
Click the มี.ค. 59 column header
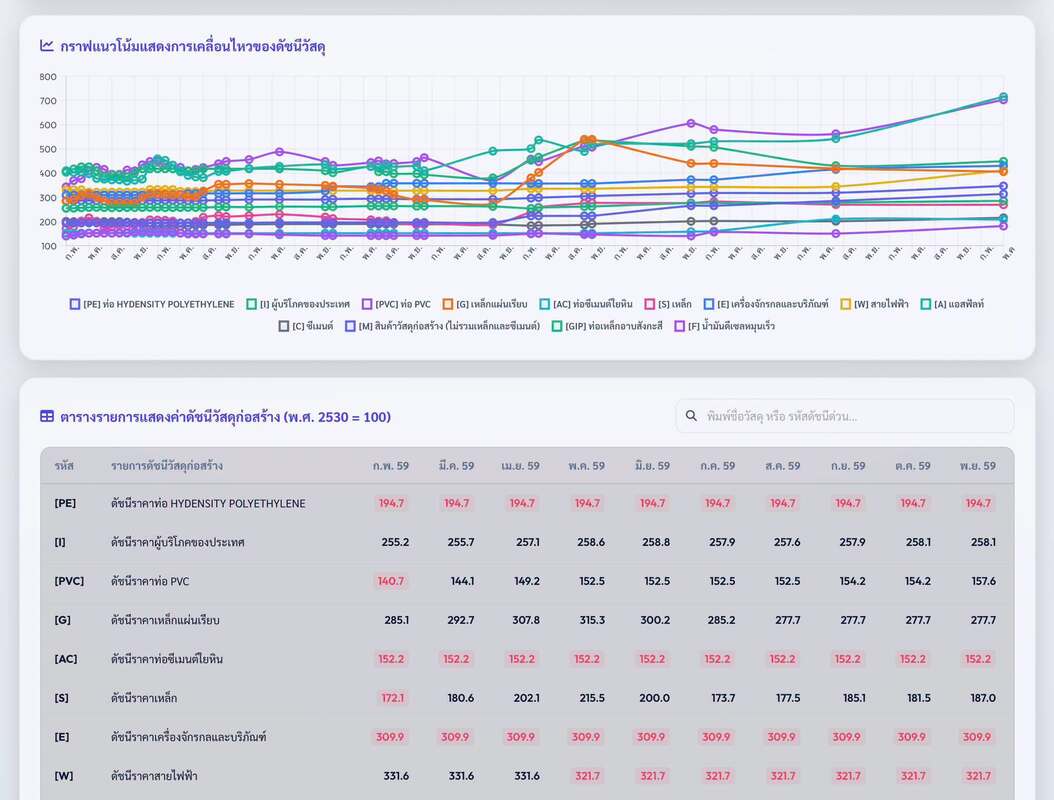456,466
